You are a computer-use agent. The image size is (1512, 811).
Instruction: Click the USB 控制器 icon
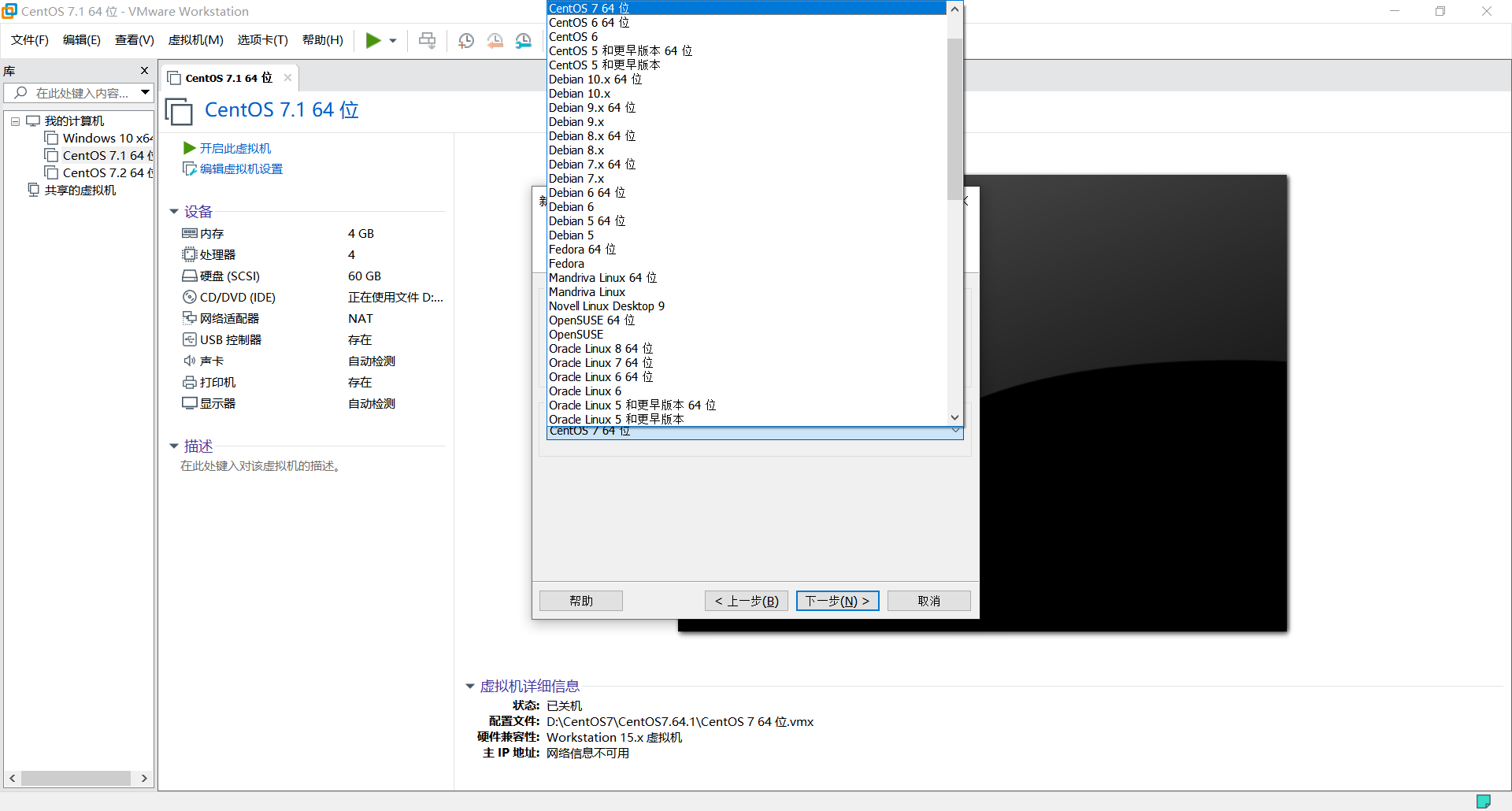tap(190, 339)
